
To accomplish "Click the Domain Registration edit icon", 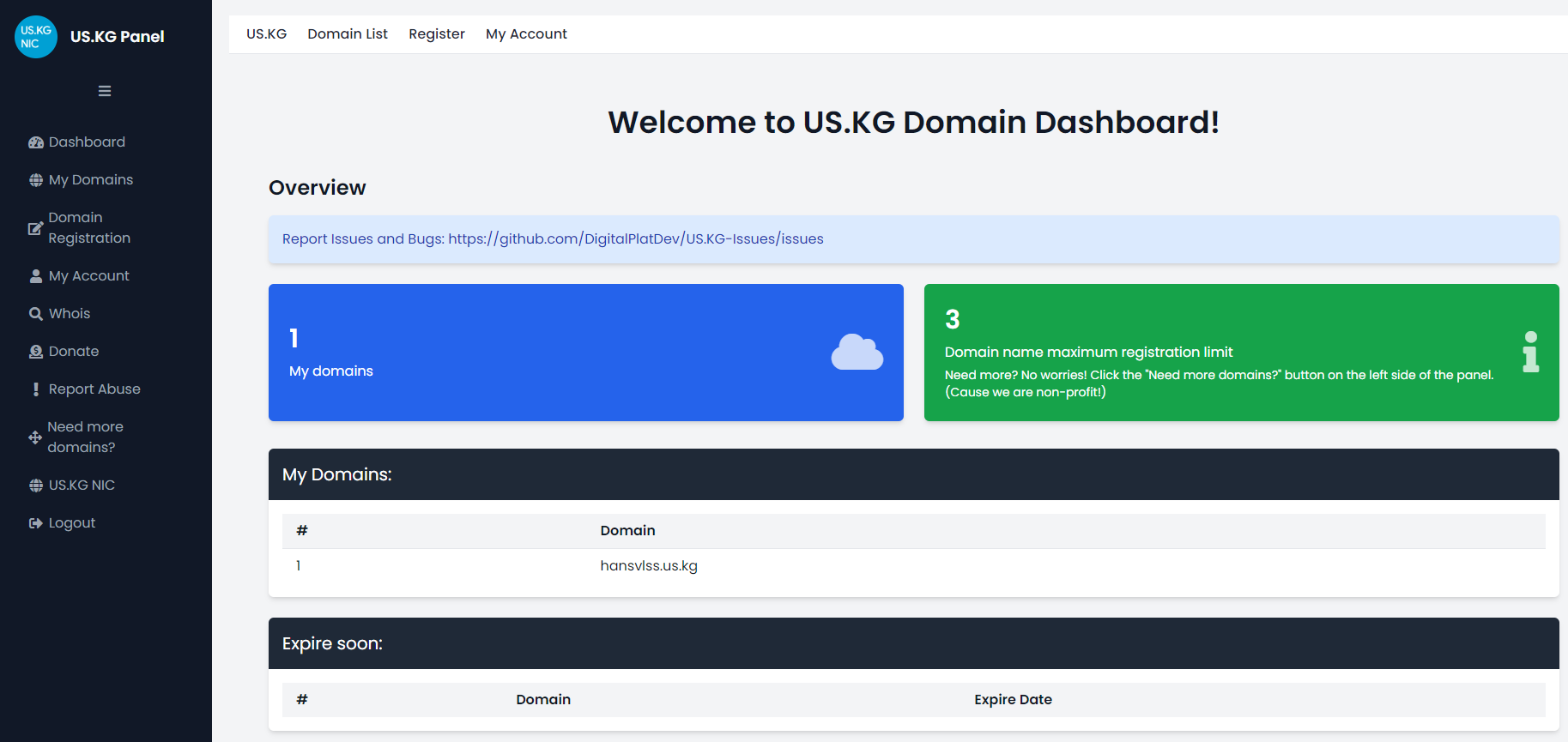I will click(x=35, y=228).
